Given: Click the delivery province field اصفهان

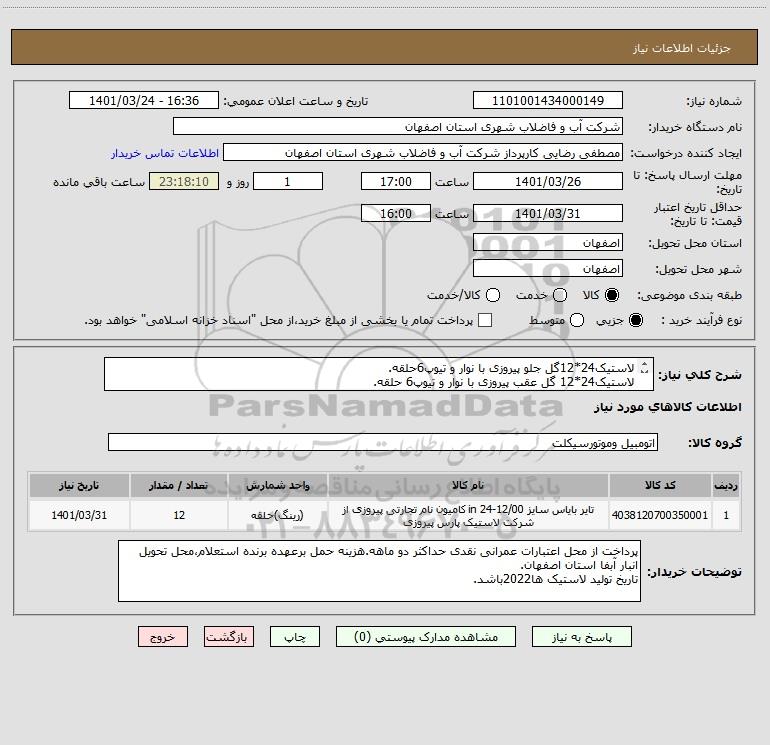Looking at the screenshot, I should pyautogui.click(x=548, y=242).
